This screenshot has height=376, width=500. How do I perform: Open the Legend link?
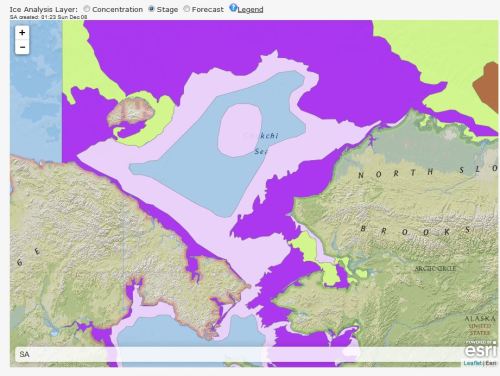pos(250,10)
